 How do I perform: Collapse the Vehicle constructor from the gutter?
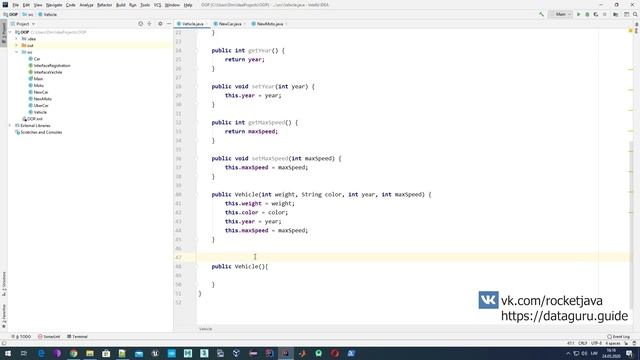click(x=196, y=195)
